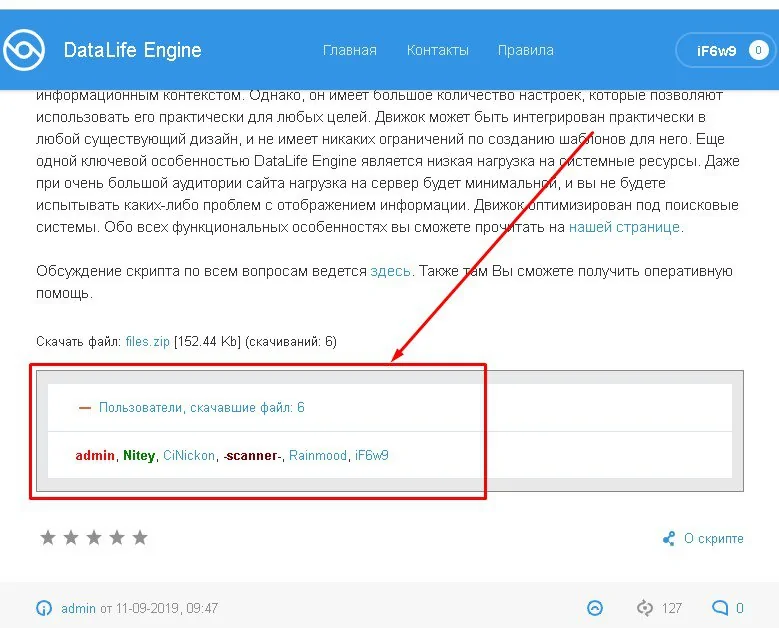Click the file size text [152.44 Kb]

point(207,342)
